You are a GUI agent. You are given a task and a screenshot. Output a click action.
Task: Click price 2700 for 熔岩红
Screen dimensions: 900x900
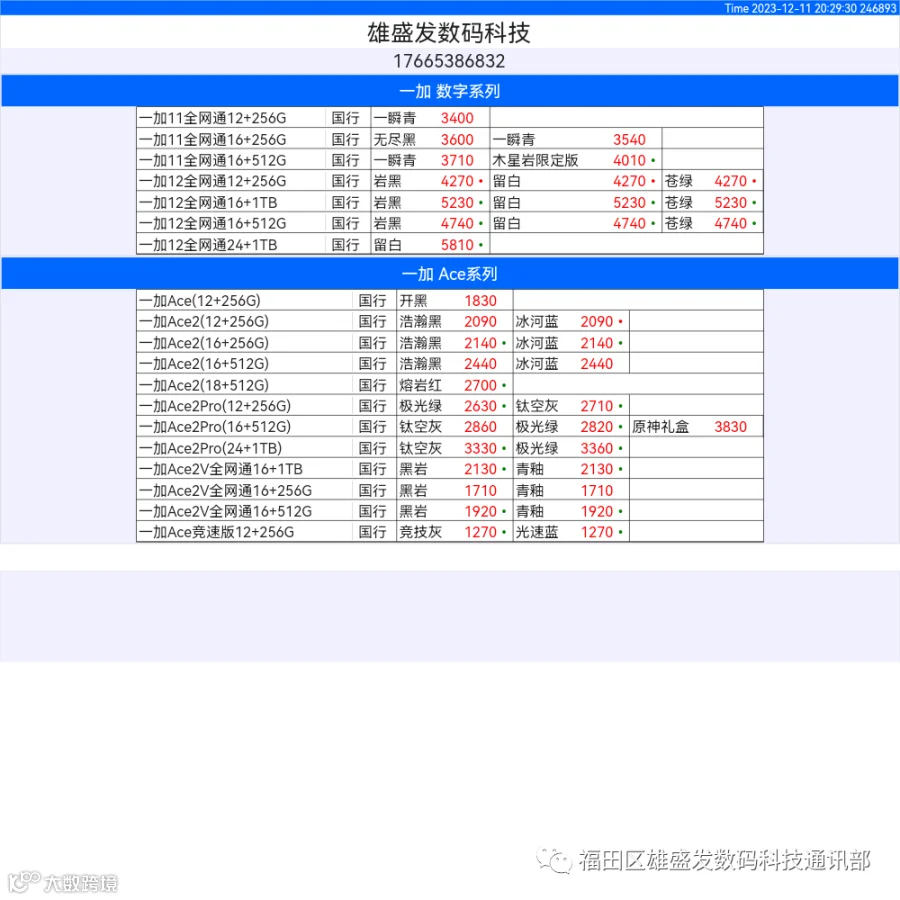coord(480,385)
